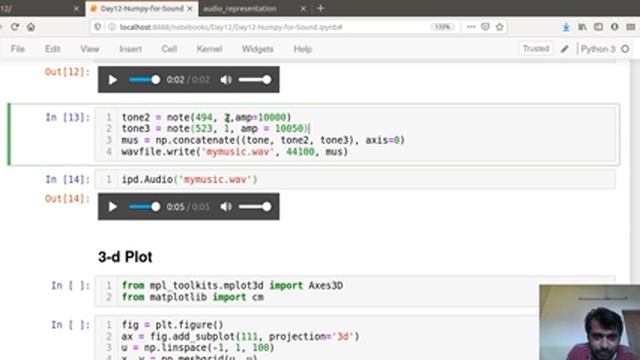Image resolution: width=640 pixels, height=360 pixels.
Task: Open the Firefox account icon
Action: [x=615, y=27]
